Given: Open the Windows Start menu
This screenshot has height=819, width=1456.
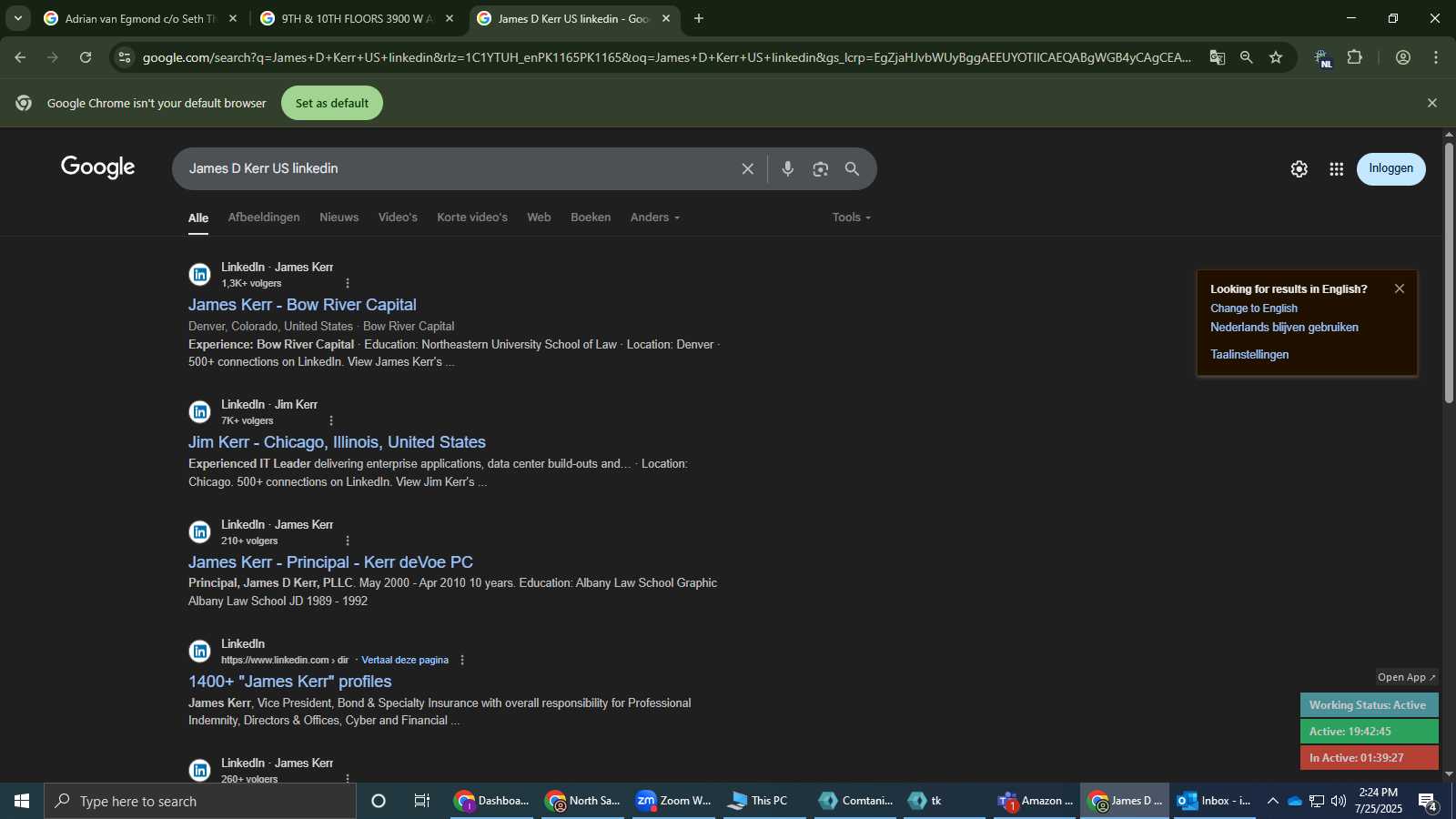Looking at the screenshot, I should (x=22, y=801).
